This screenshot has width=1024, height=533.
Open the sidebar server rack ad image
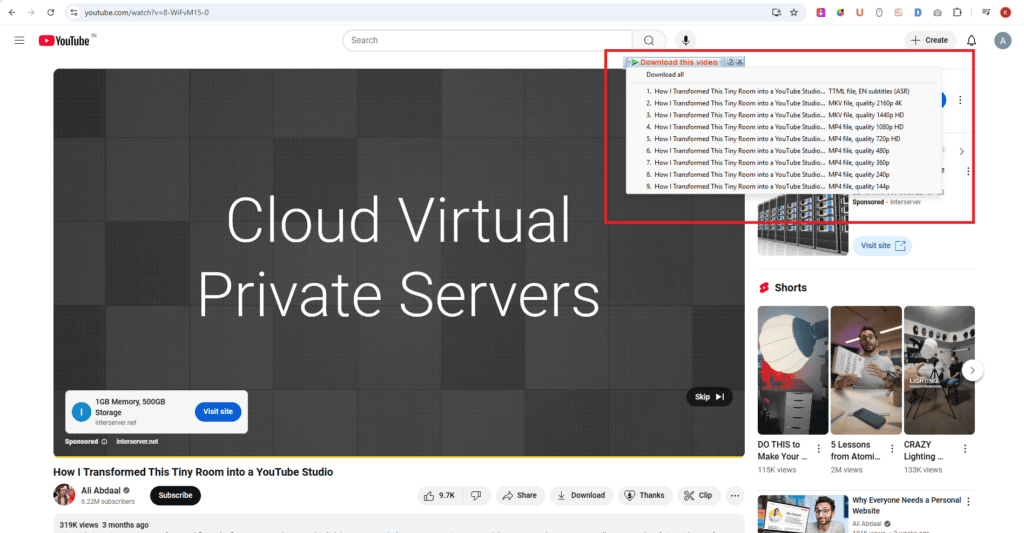tap(803, 225)
